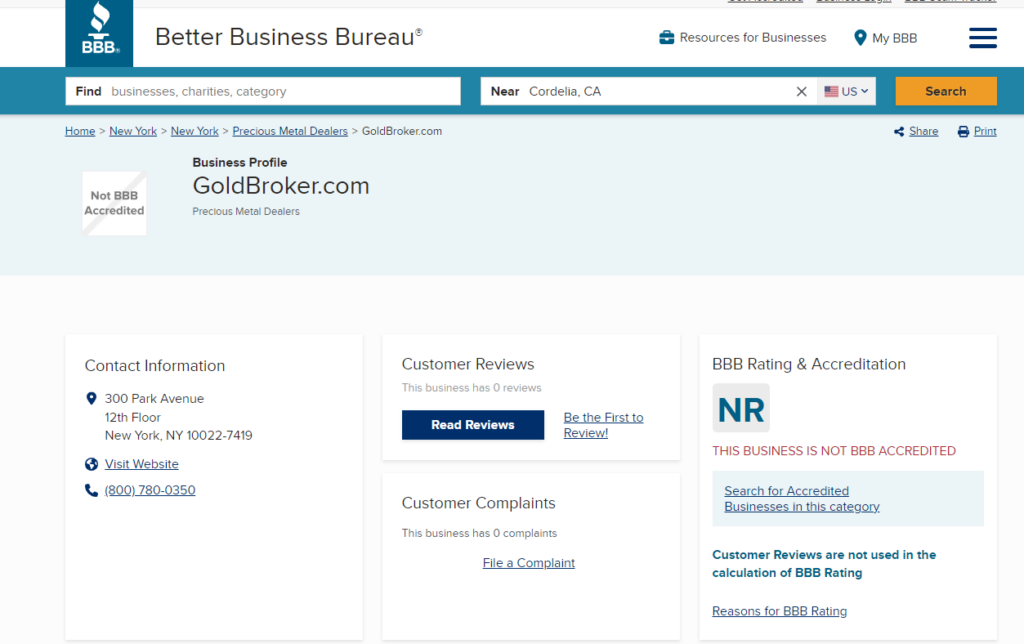
Task: Click the Better Business Bureau title text
Action: pos(289,37)
